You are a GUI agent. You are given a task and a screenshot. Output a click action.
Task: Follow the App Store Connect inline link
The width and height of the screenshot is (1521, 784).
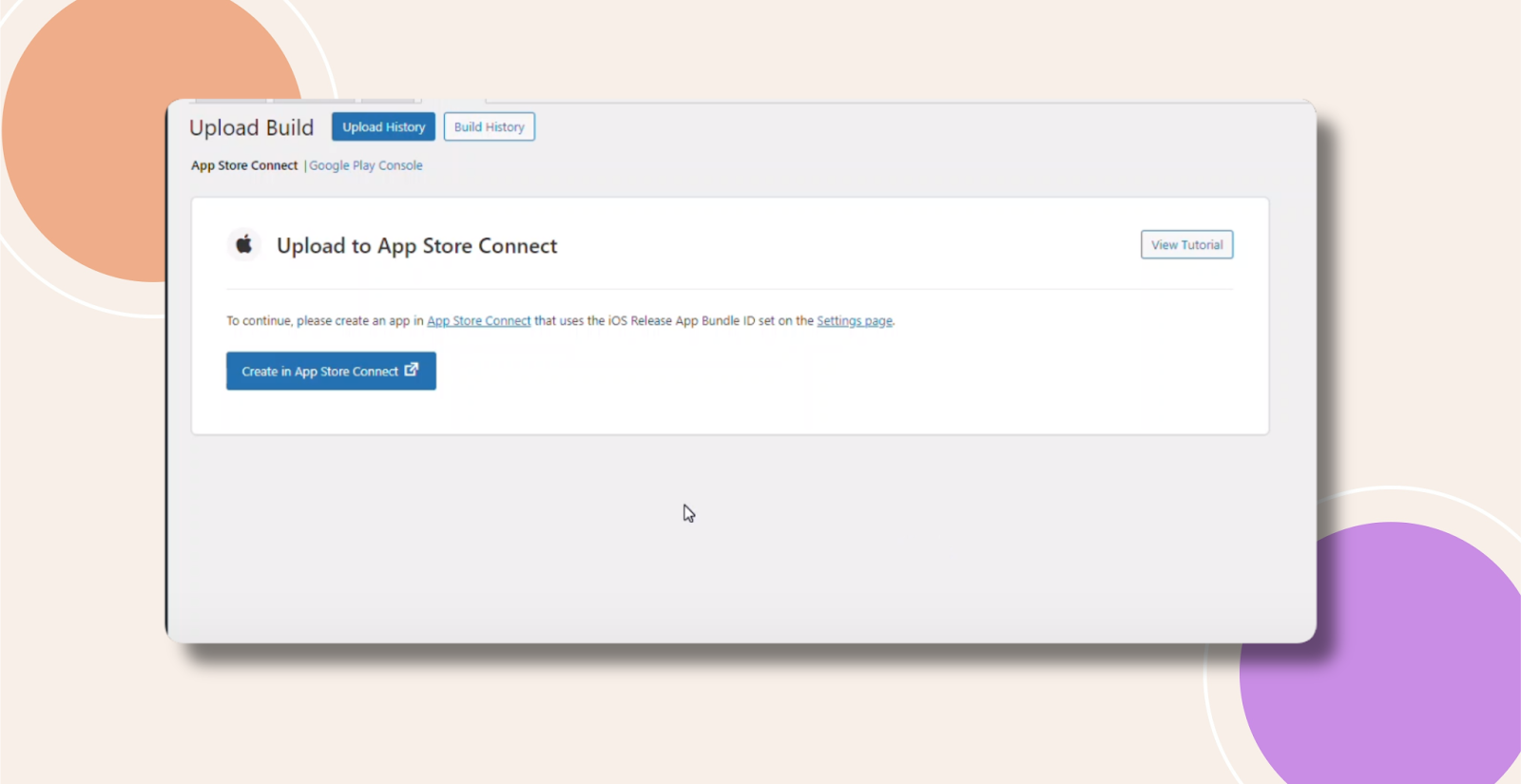[479, 321]
